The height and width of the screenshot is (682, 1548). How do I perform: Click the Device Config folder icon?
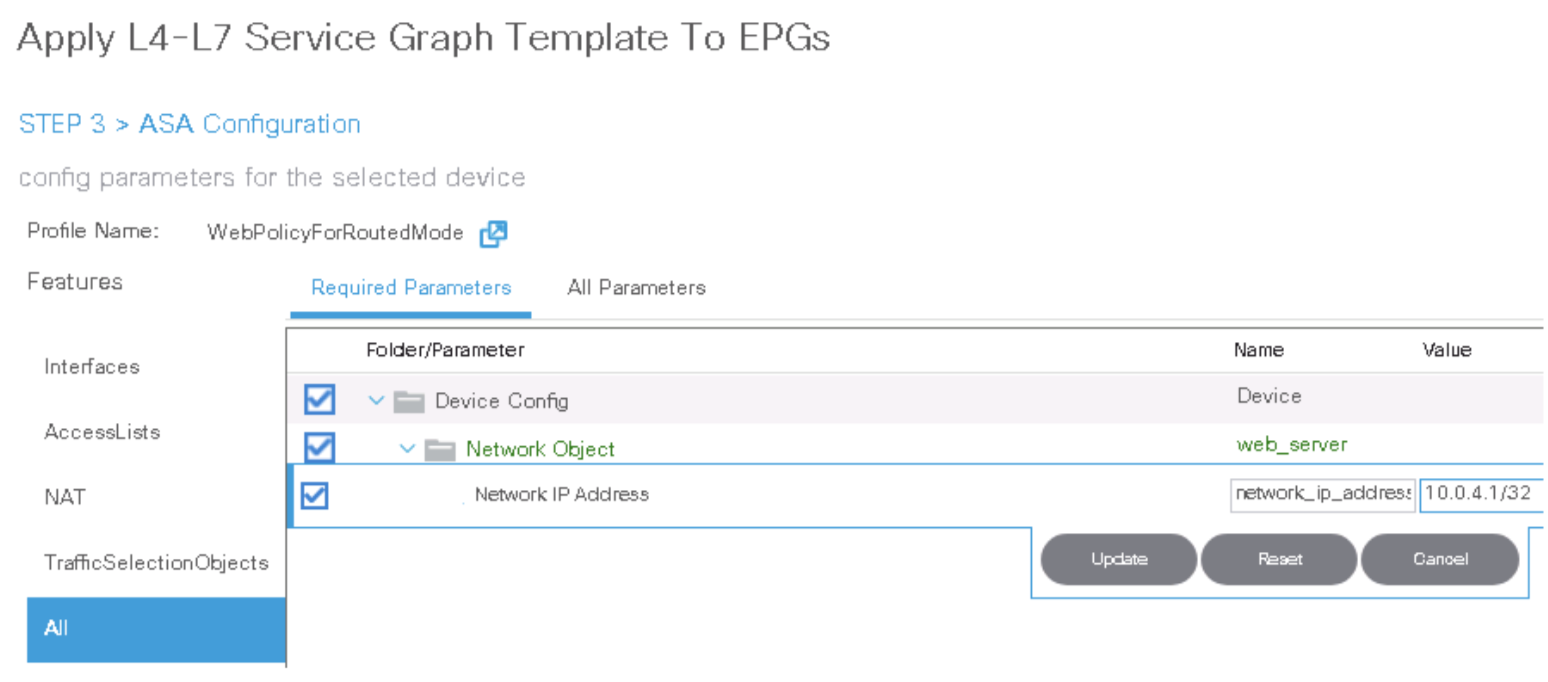click(409, 402)
